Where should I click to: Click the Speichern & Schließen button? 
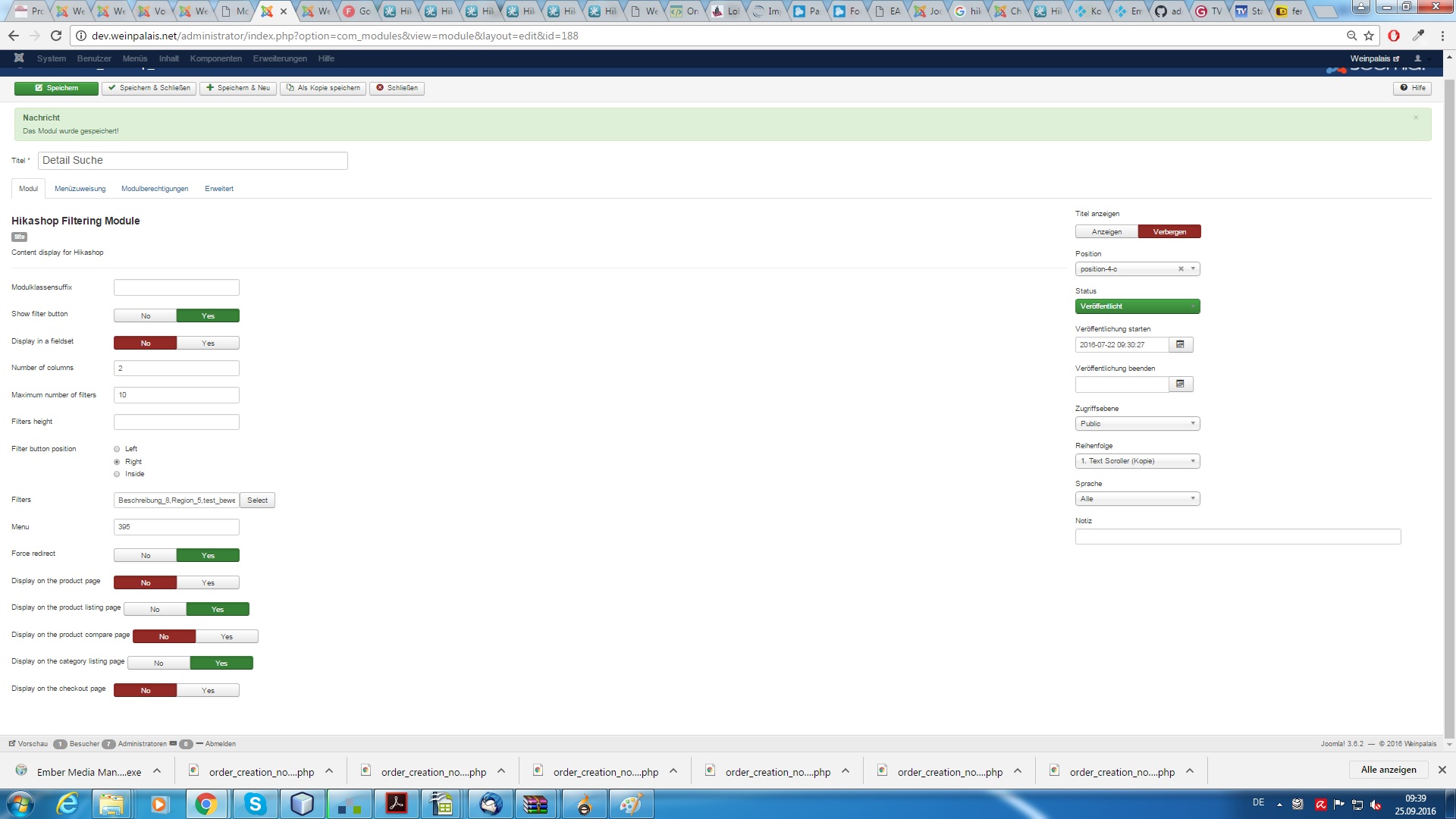click(x=149, y=88)
